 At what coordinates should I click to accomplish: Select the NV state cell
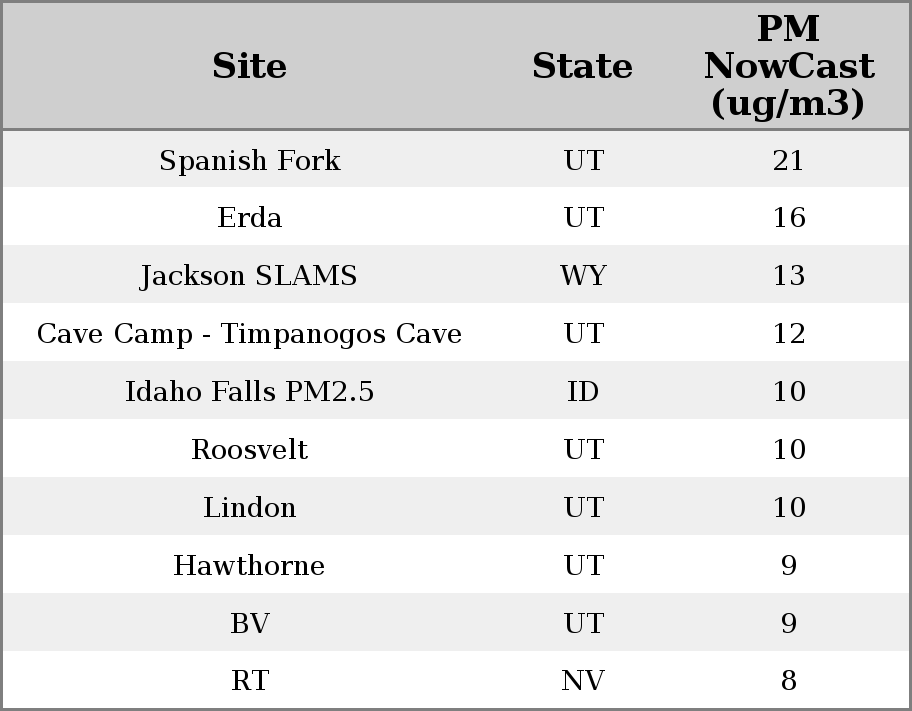coord(583,681)
